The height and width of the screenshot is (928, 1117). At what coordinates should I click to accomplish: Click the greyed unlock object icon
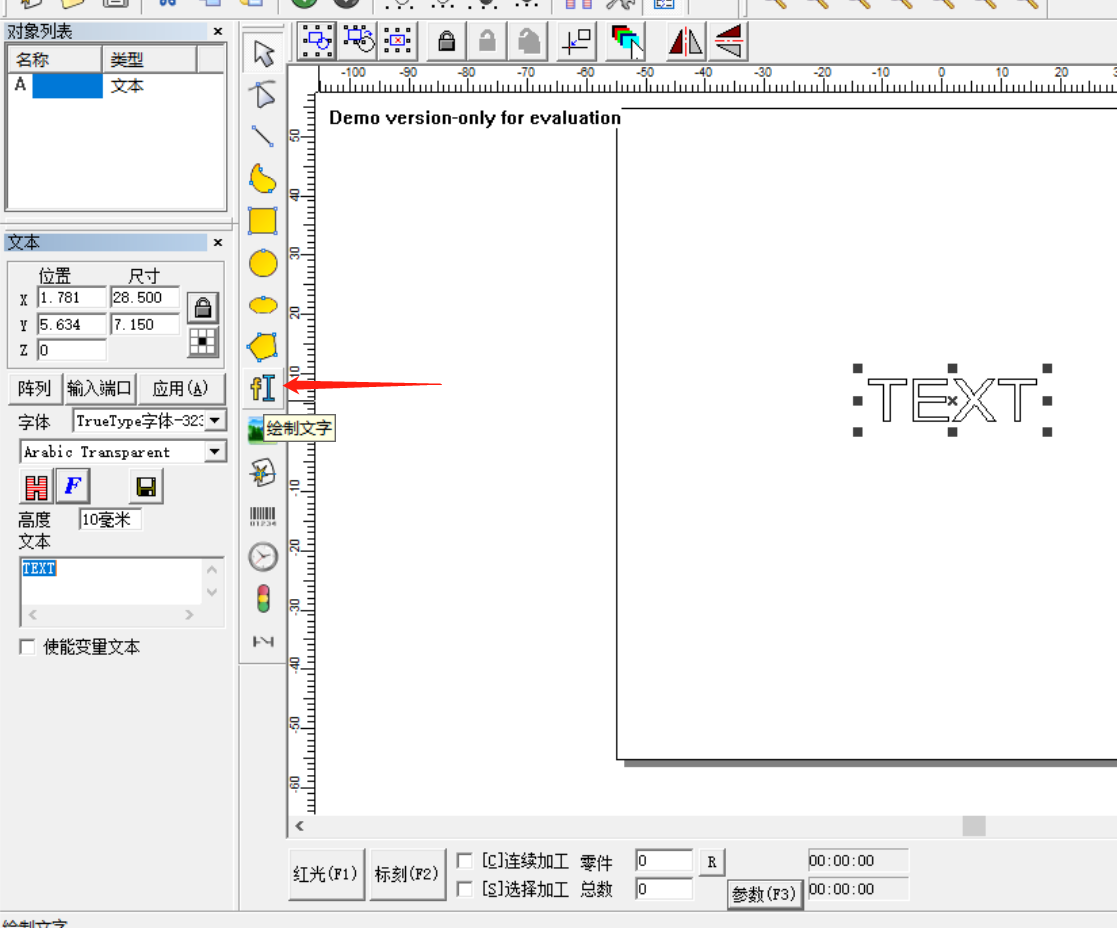coord(487,41)
